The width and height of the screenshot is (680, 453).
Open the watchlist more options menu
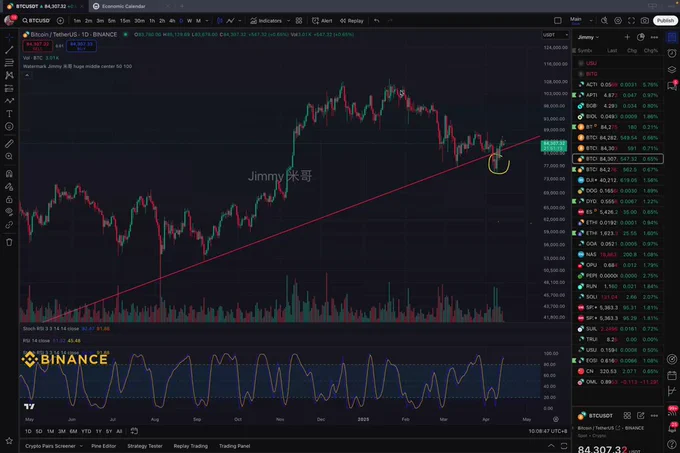(x=654, y=37)
